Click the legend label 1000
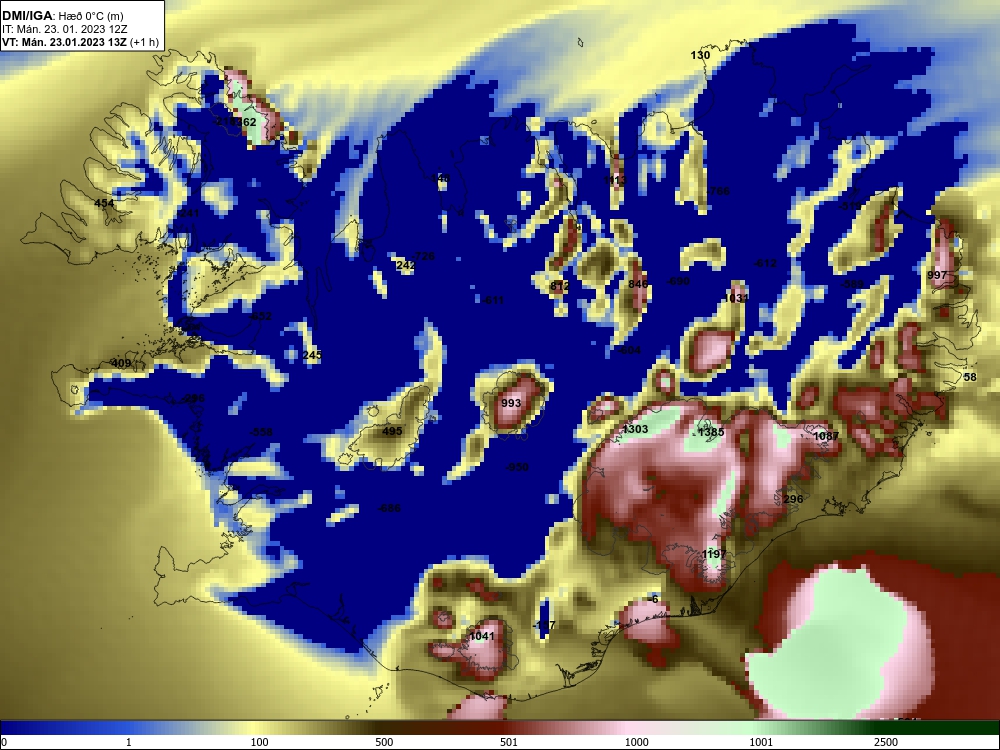The image size is (1000, 750). tap(636, 742)
